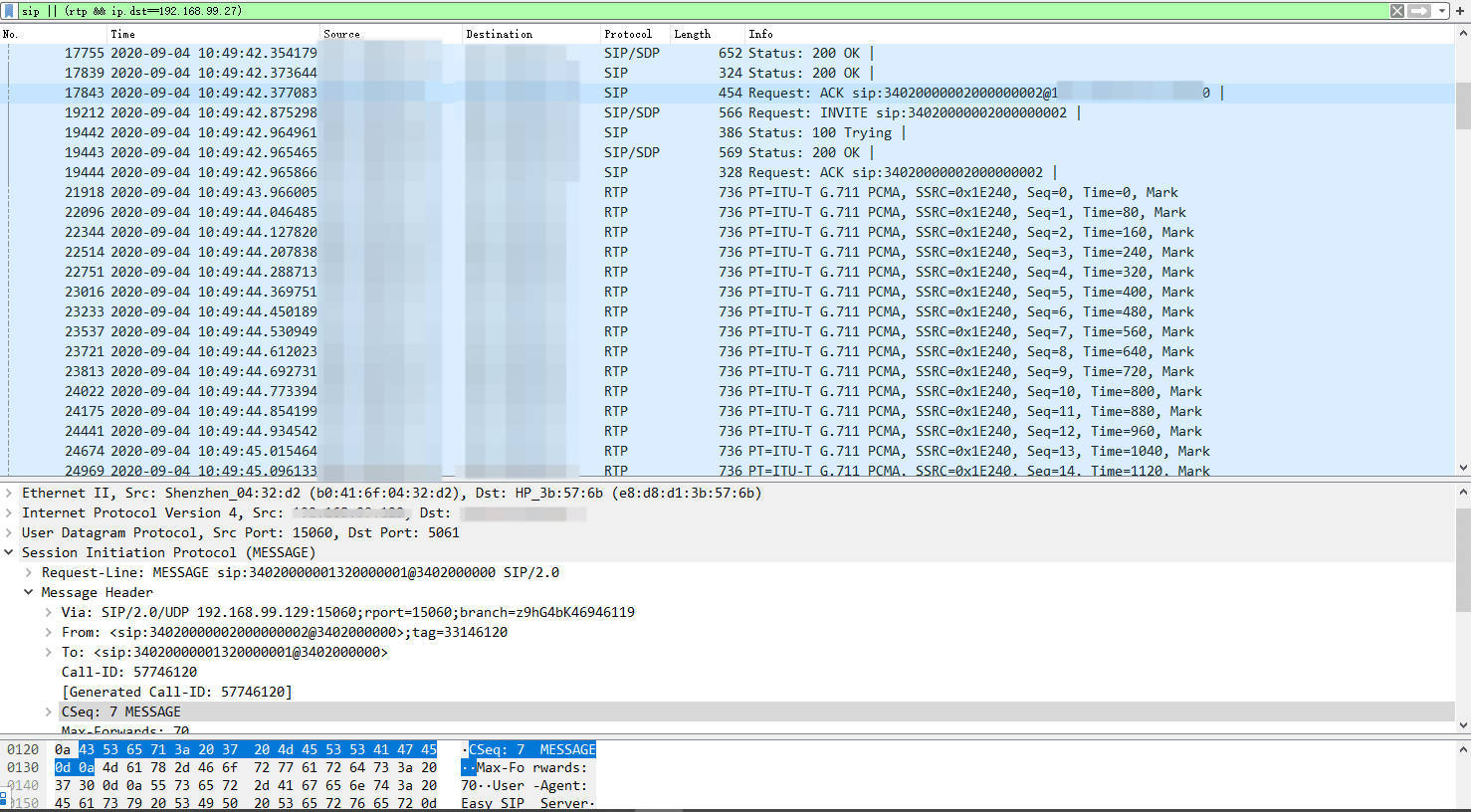
Task: Clear the display filter with the X button
Action: point(1397,11)
